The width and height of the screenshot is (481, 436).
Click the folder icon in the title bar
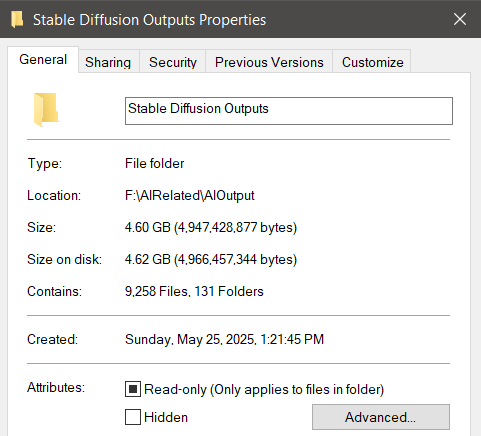pos(17,19)
